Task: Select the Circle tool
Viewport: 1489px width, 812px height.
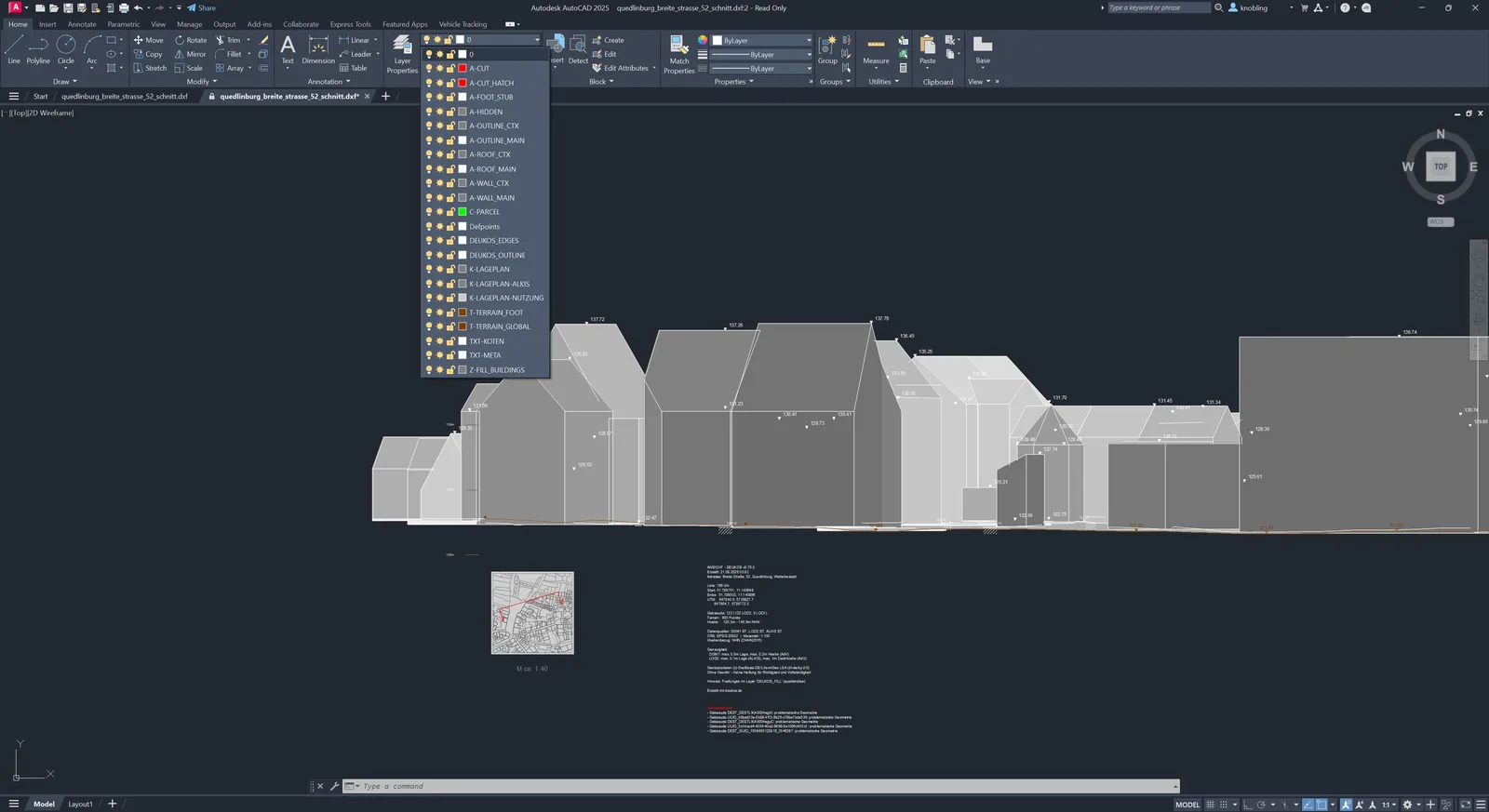Action: 65,50
